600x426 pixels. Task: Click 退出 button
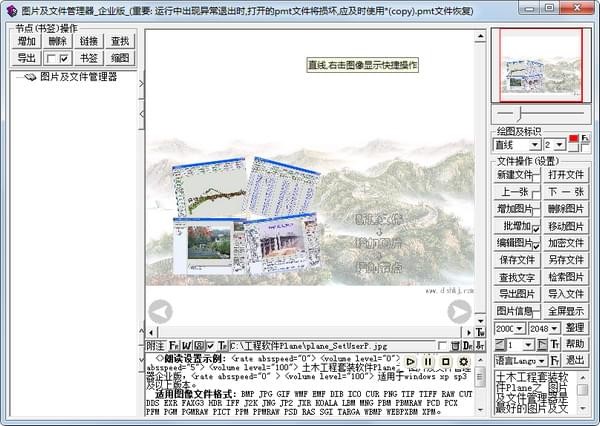tap(575, 360)
